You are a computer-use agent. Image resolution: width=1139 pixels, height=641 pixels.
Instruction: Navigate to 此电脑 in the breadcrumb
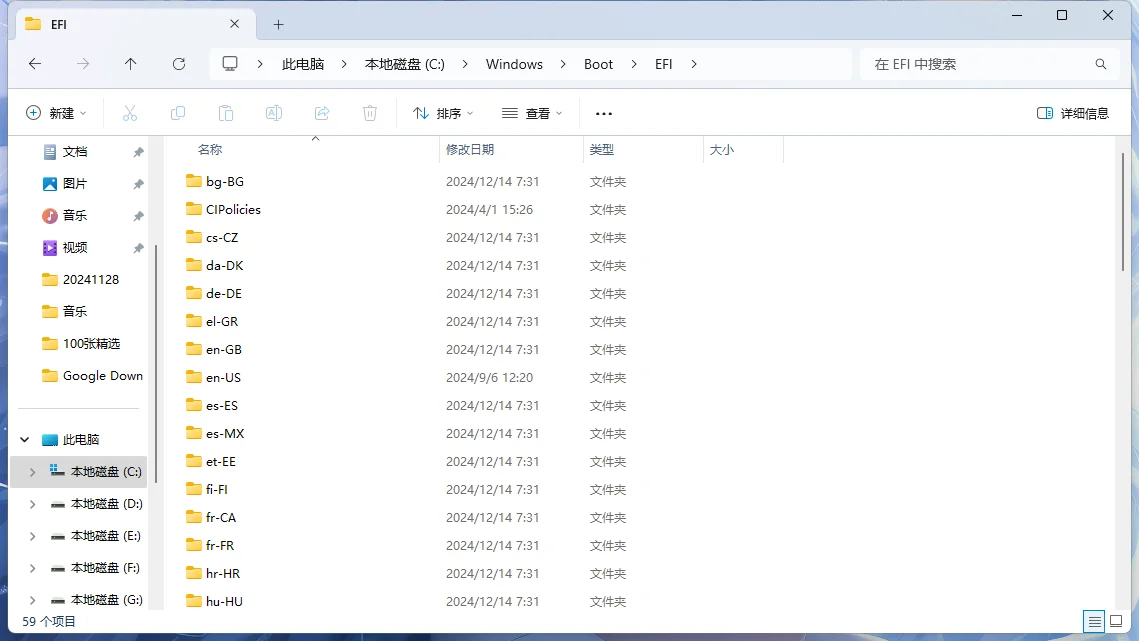[303, 64]
